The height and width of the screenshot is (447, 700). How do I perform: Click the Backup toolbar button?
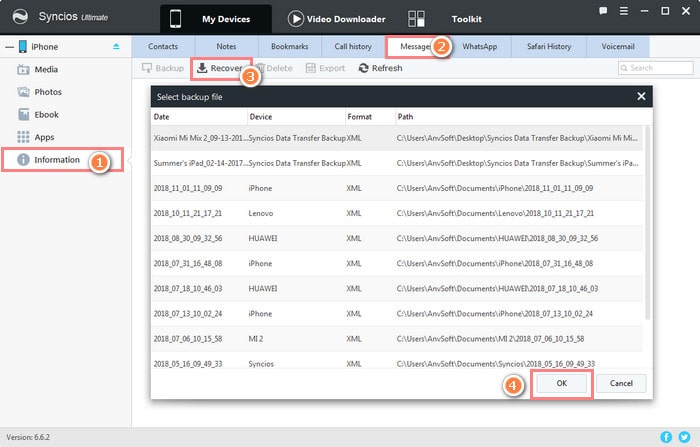click(162, 68)
